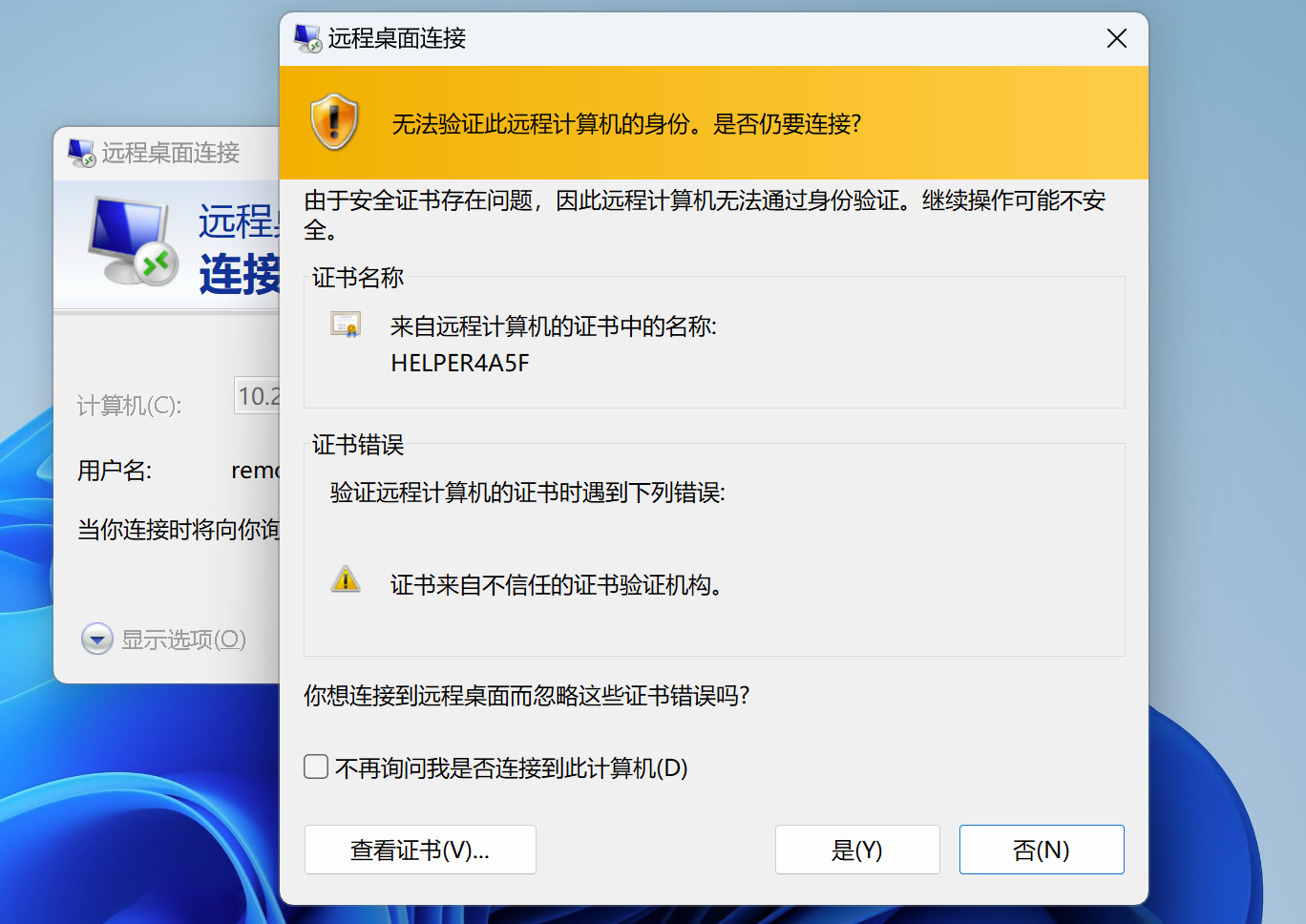Click the small icon in the background window title

coord(81,153)
